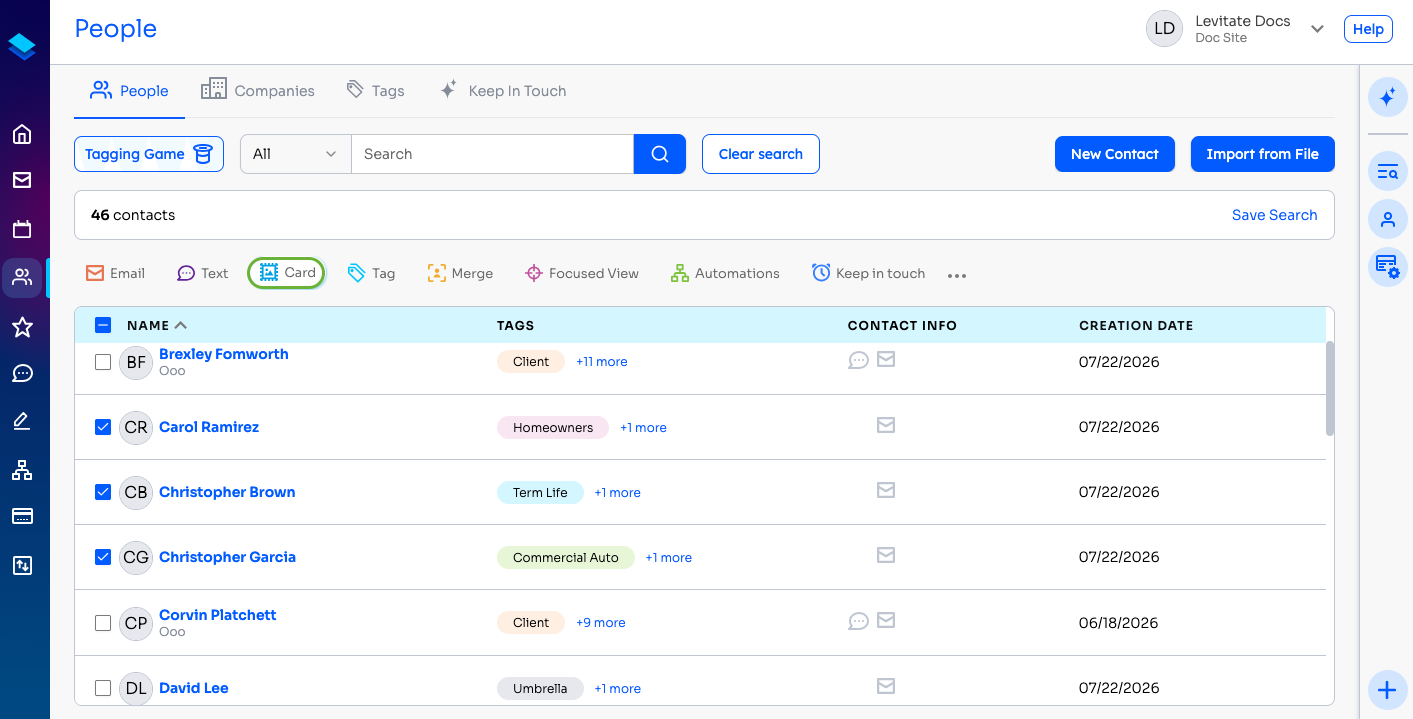Click the Card action in toolbar
1413x719 pixels.
point(287,273)
